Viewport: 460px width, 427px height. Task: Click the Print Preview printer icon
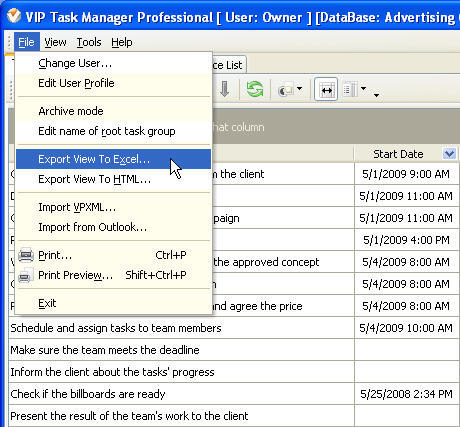(26, 275)
